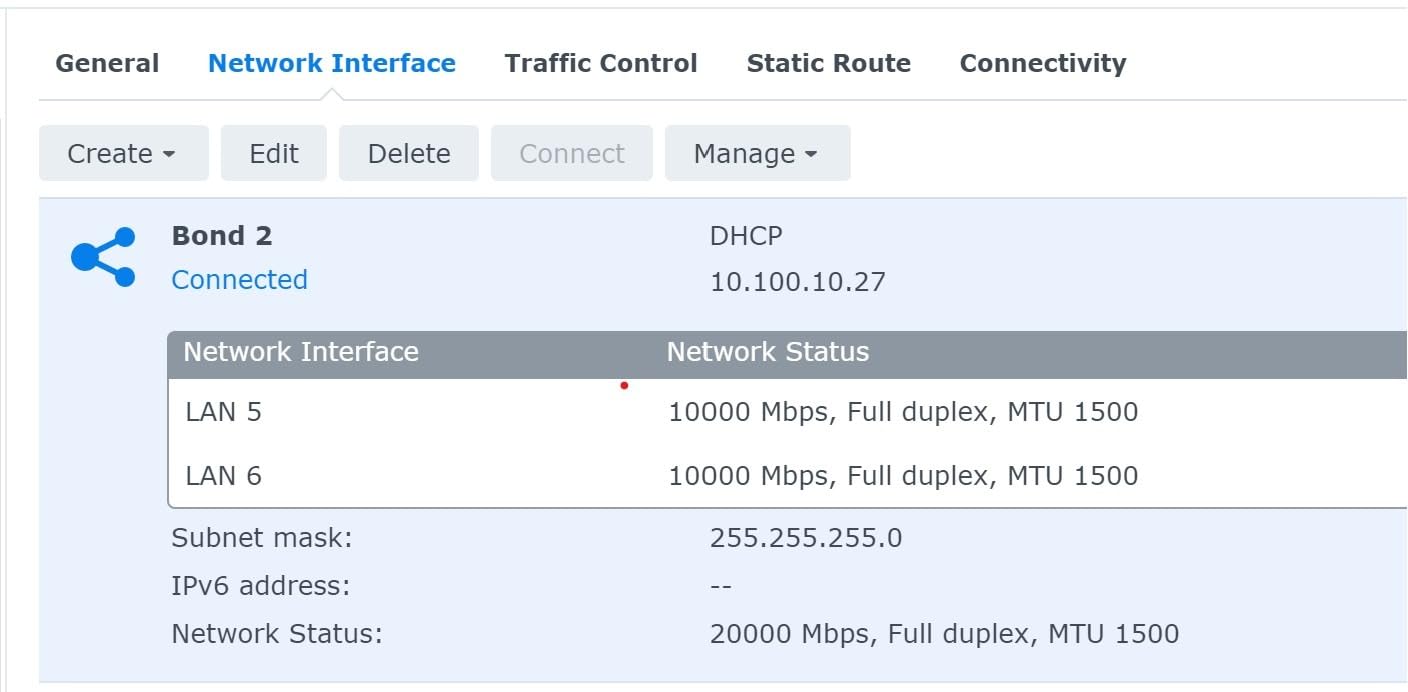Click the 20000 Mbps network status value
1408x692 pixels.
pyautogui.click(x=943, y=634)
